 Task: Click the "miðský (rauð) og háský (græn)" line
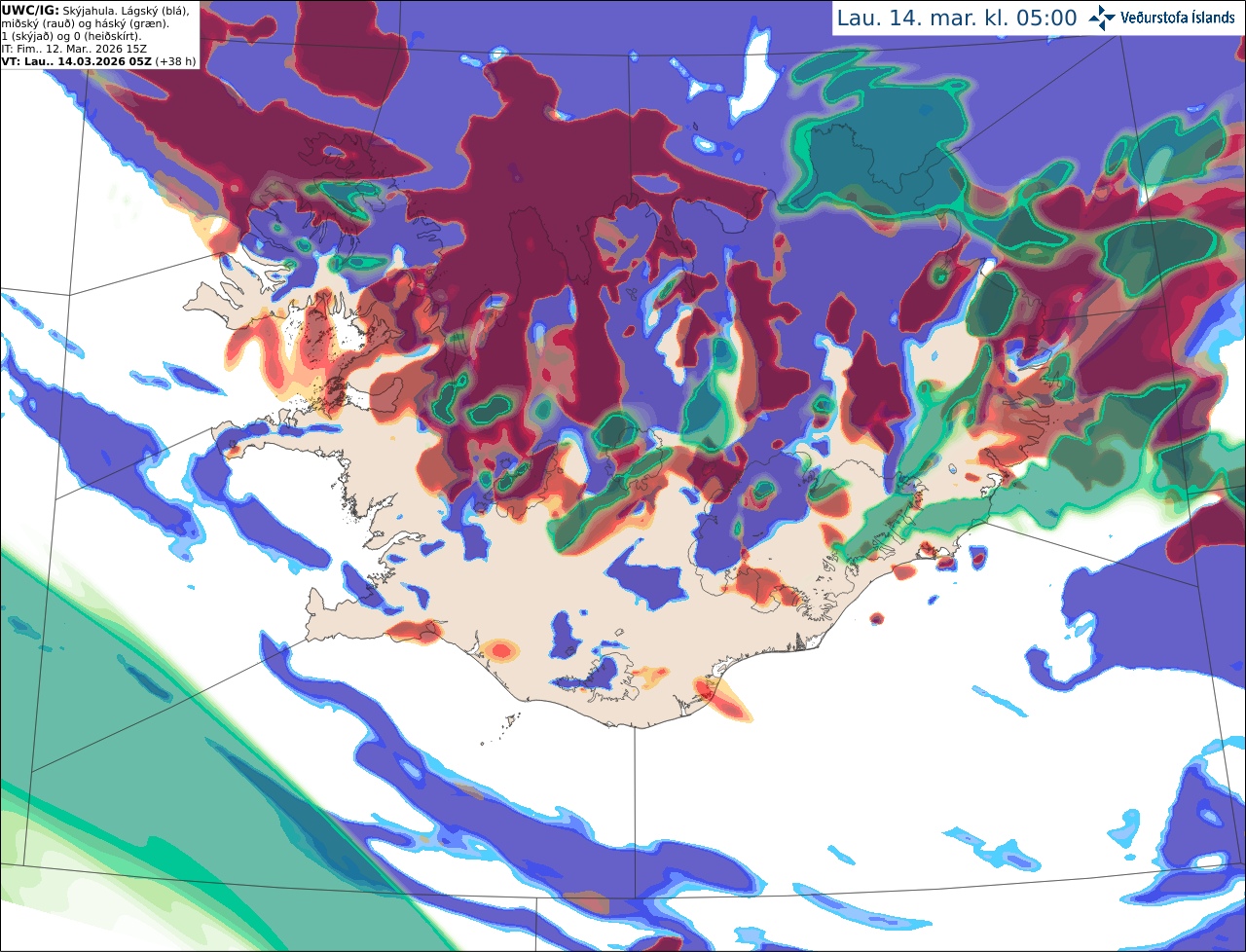point(85,23)
